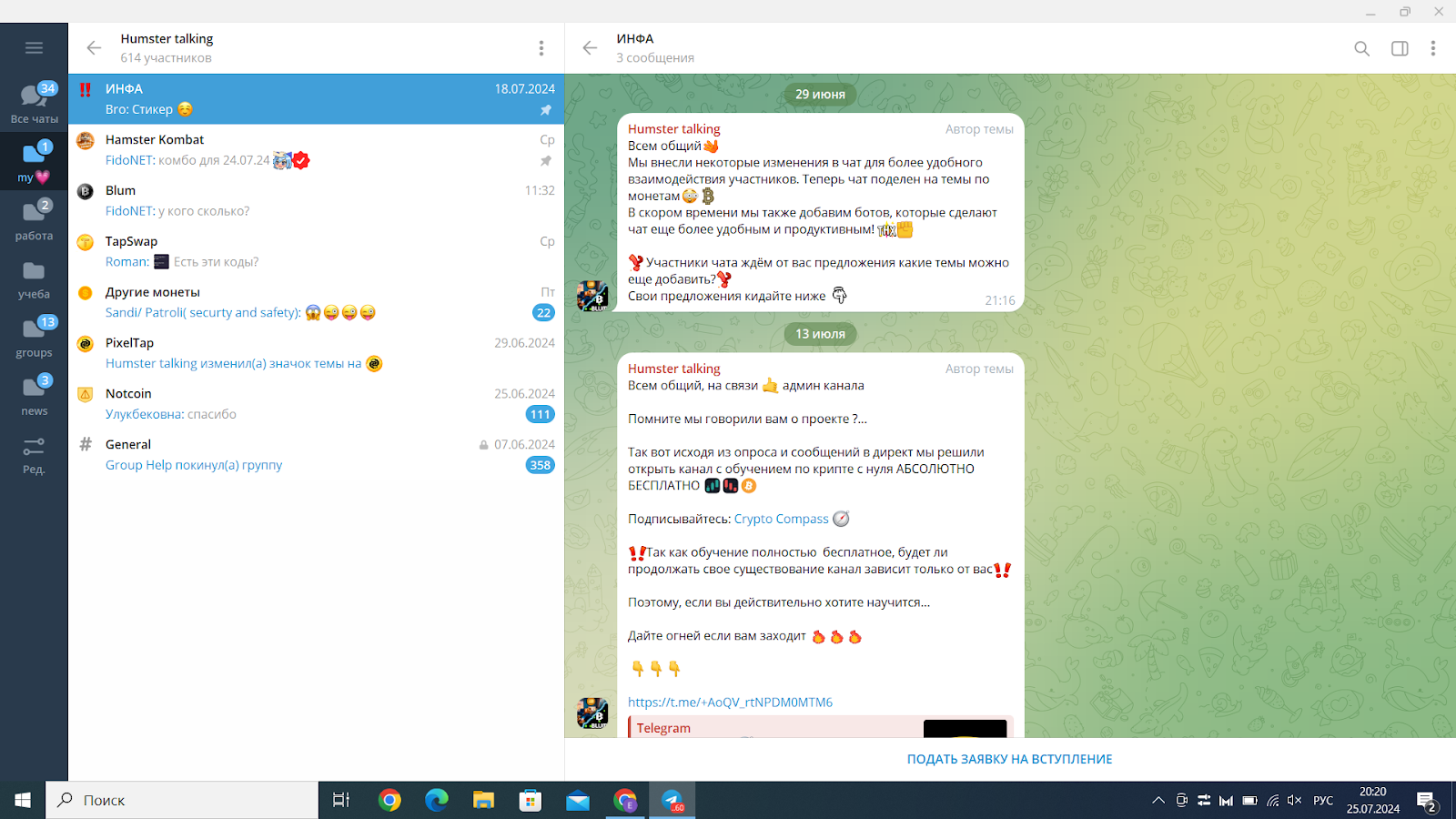Open the Crypto Compass link
The width and height of the screenshot is (1456, 819).
782,519
